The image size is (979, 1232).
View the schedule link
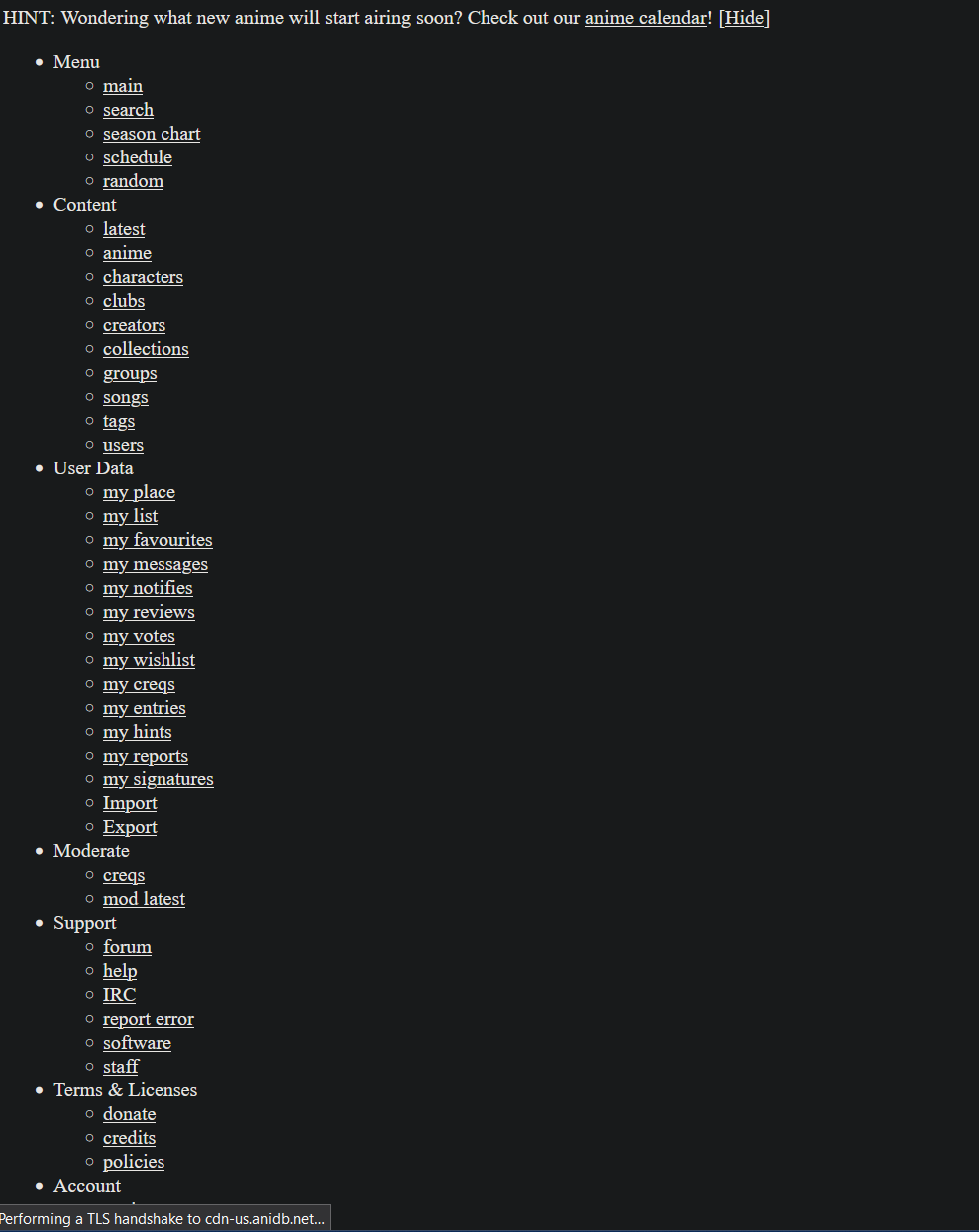pos(138,157)
